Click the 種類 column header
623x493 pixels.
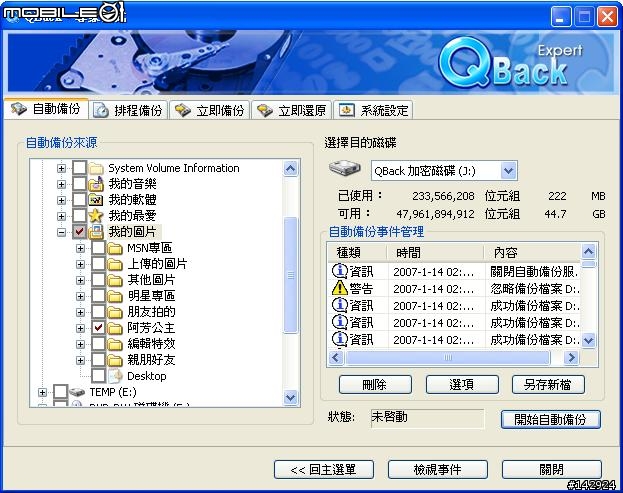click(358, 253)
